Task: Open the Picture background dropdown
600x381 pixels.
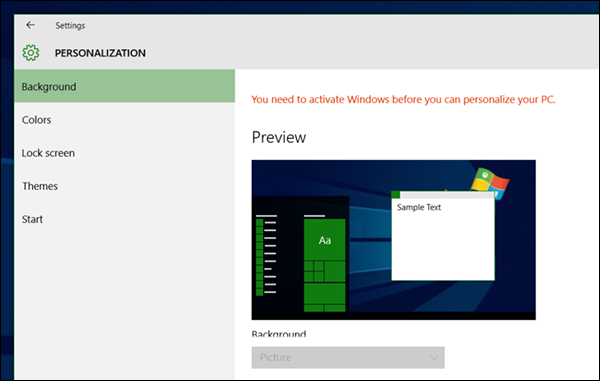Action: click(x=348, y=357)
